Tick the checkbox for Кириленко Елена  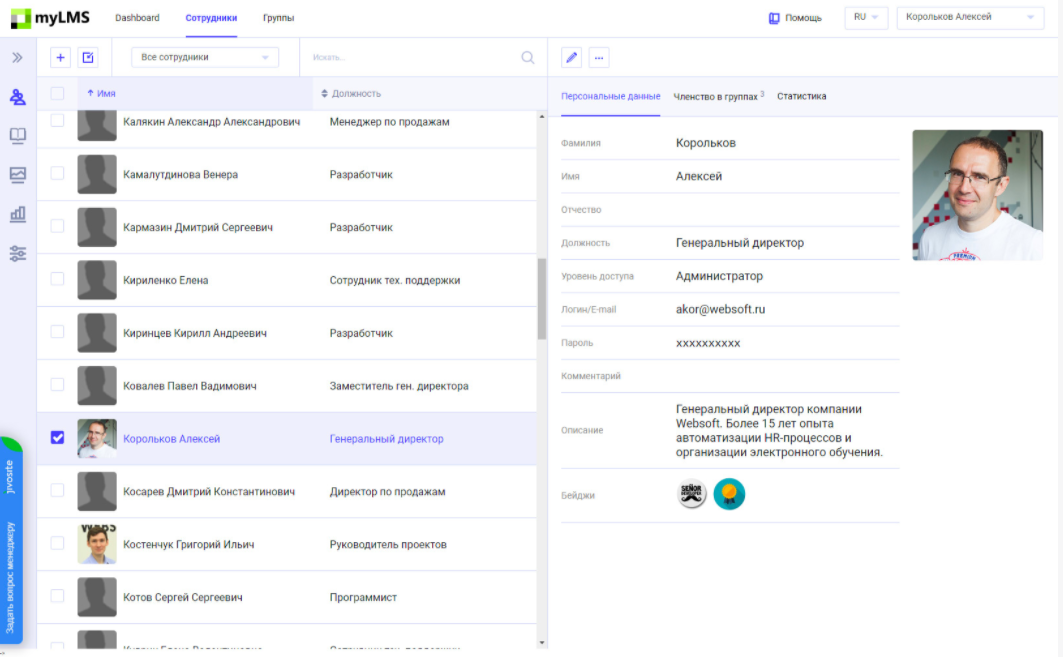point(57,279)
